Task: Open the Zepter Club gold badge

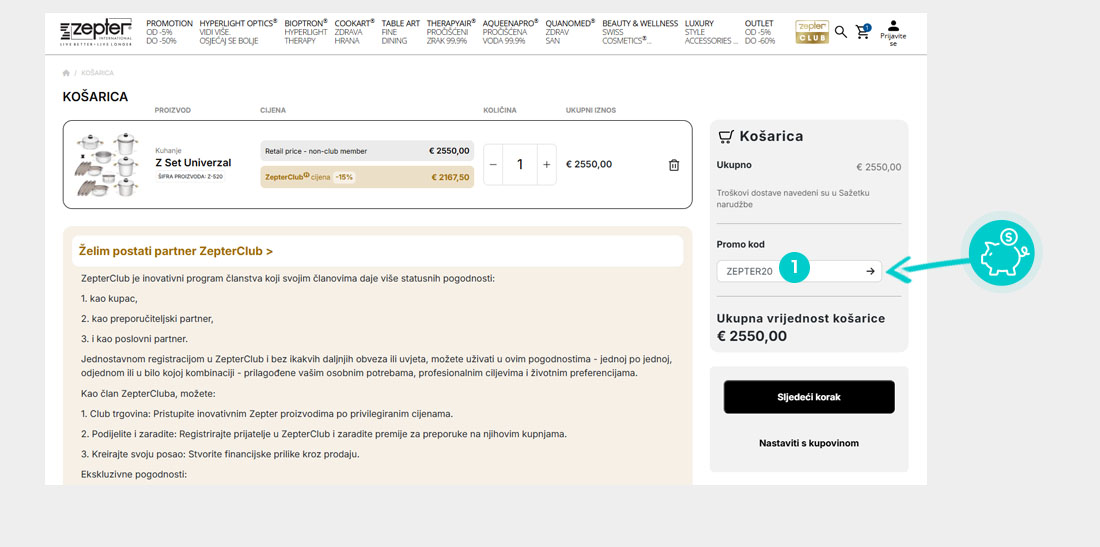Action: coord(811,32)
